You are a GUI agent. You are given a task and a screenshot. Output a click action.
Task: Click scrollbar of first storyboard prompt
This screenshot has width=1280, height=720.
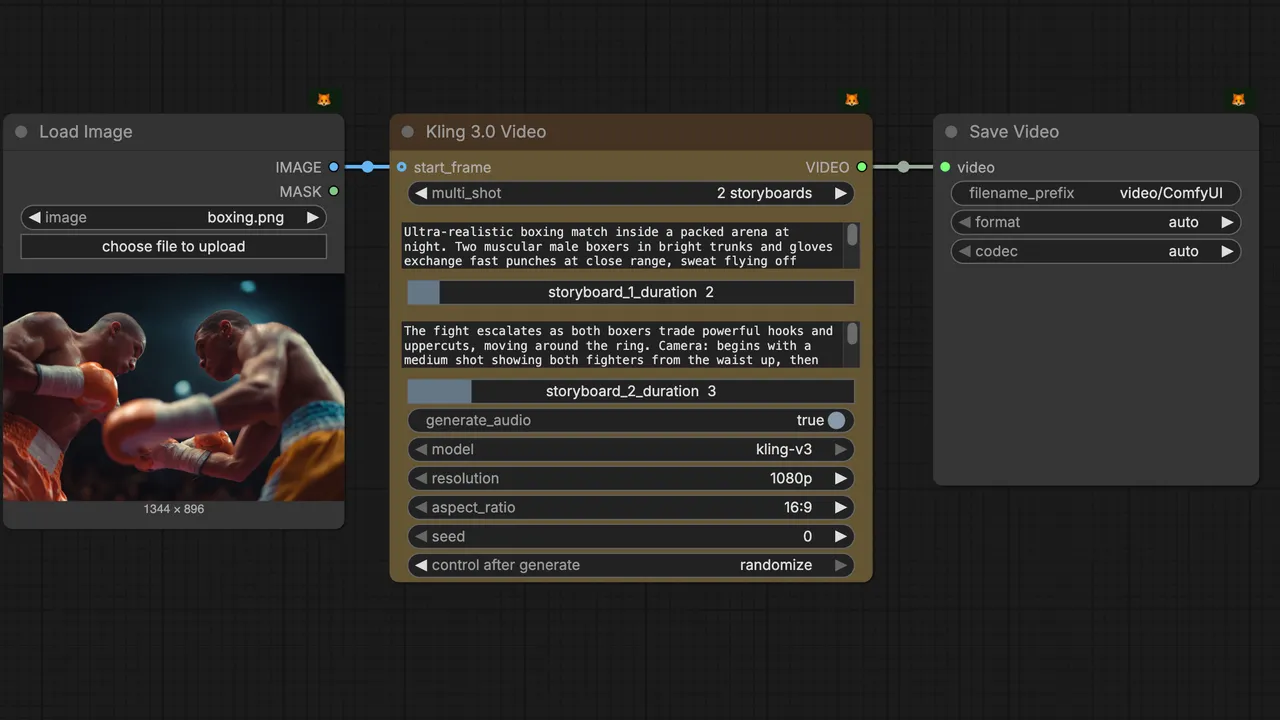pyautogui.click(x=852, y=235)
